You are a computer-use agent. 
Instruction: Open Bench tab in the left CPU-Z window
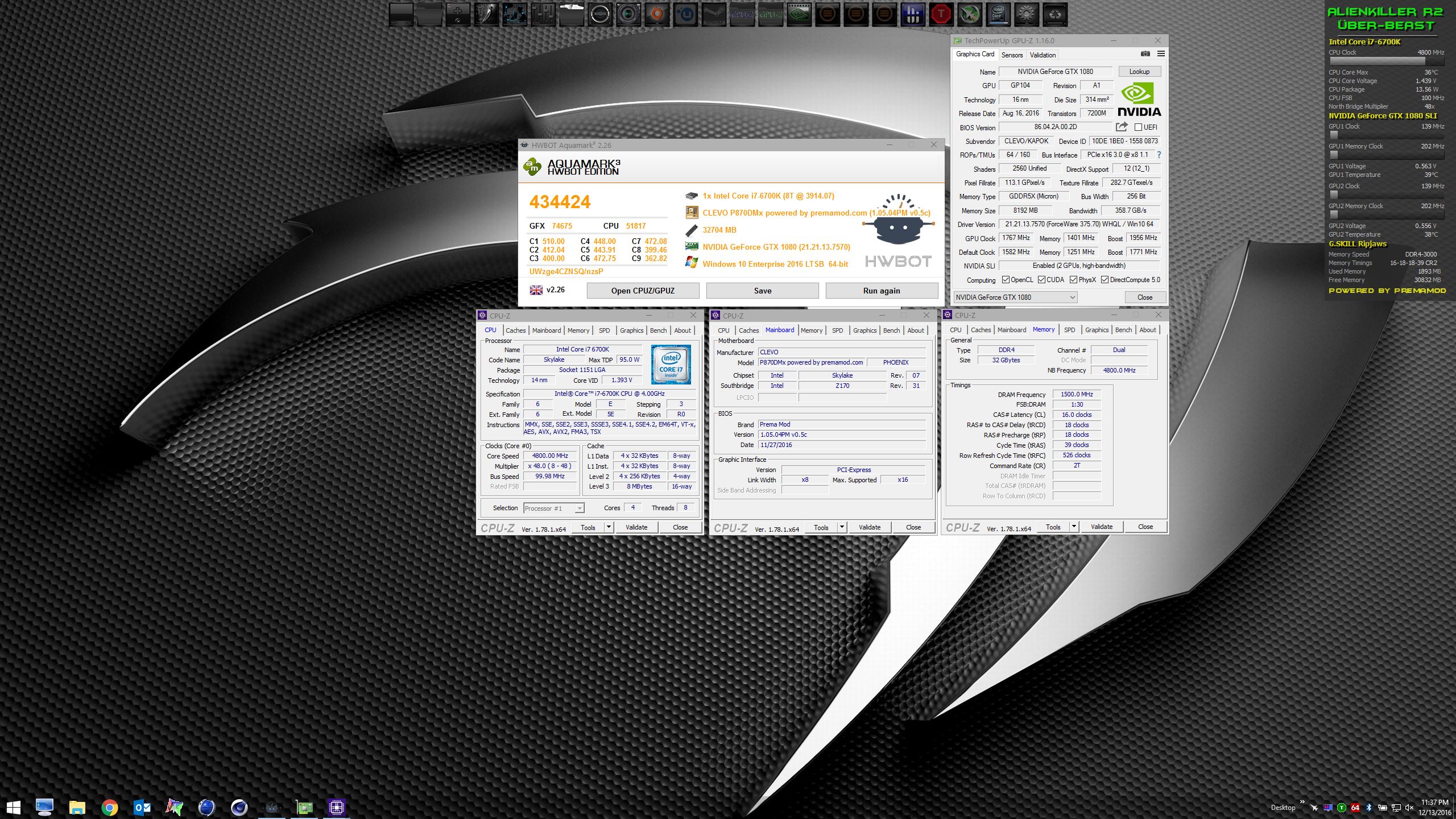pos(658,330)
